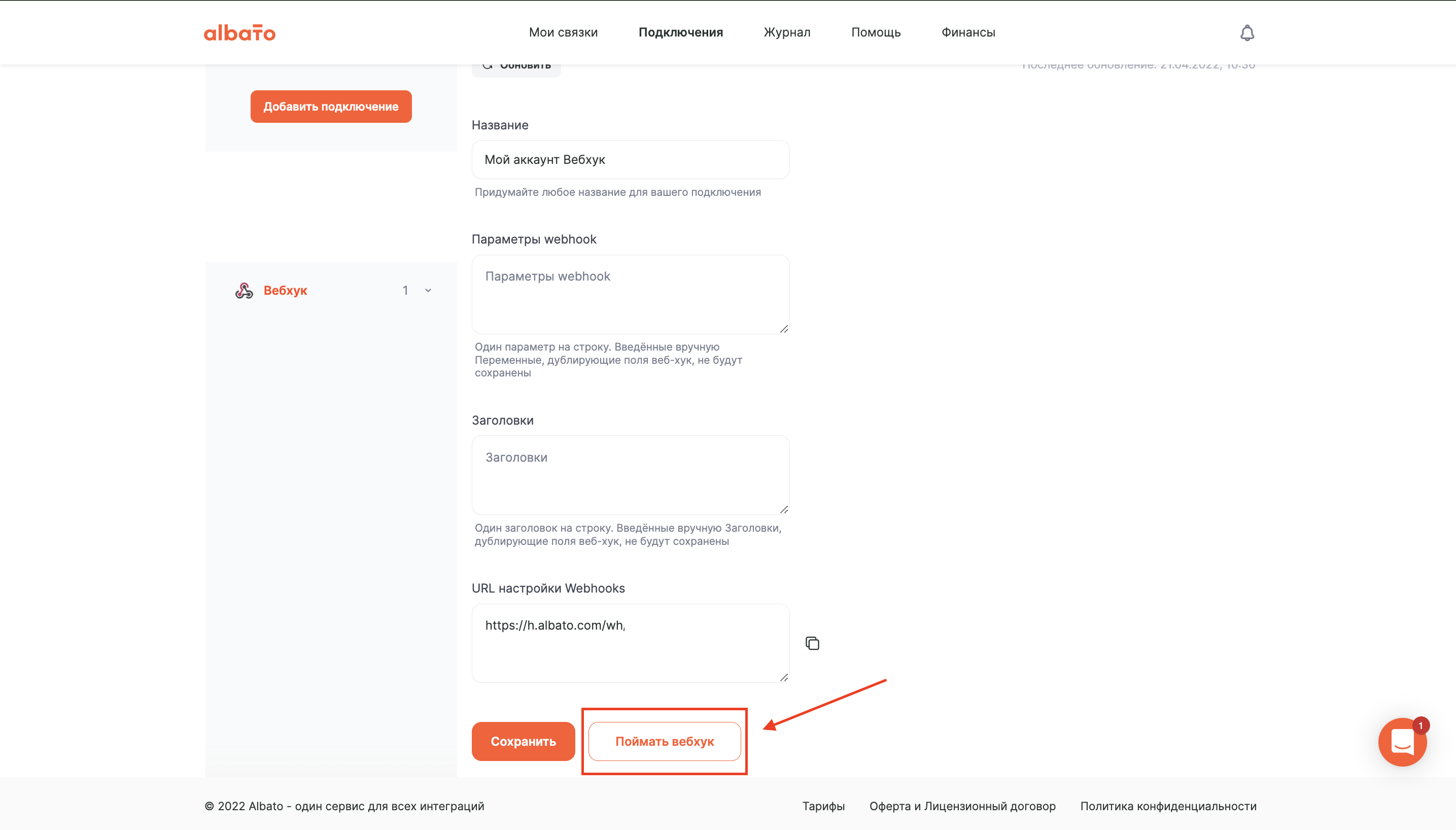Image resolution: width=1456 pixels, height=830 pixels.
Task: Click the Вебхук webhook icon in sidebar
Action: click(244, 291)
